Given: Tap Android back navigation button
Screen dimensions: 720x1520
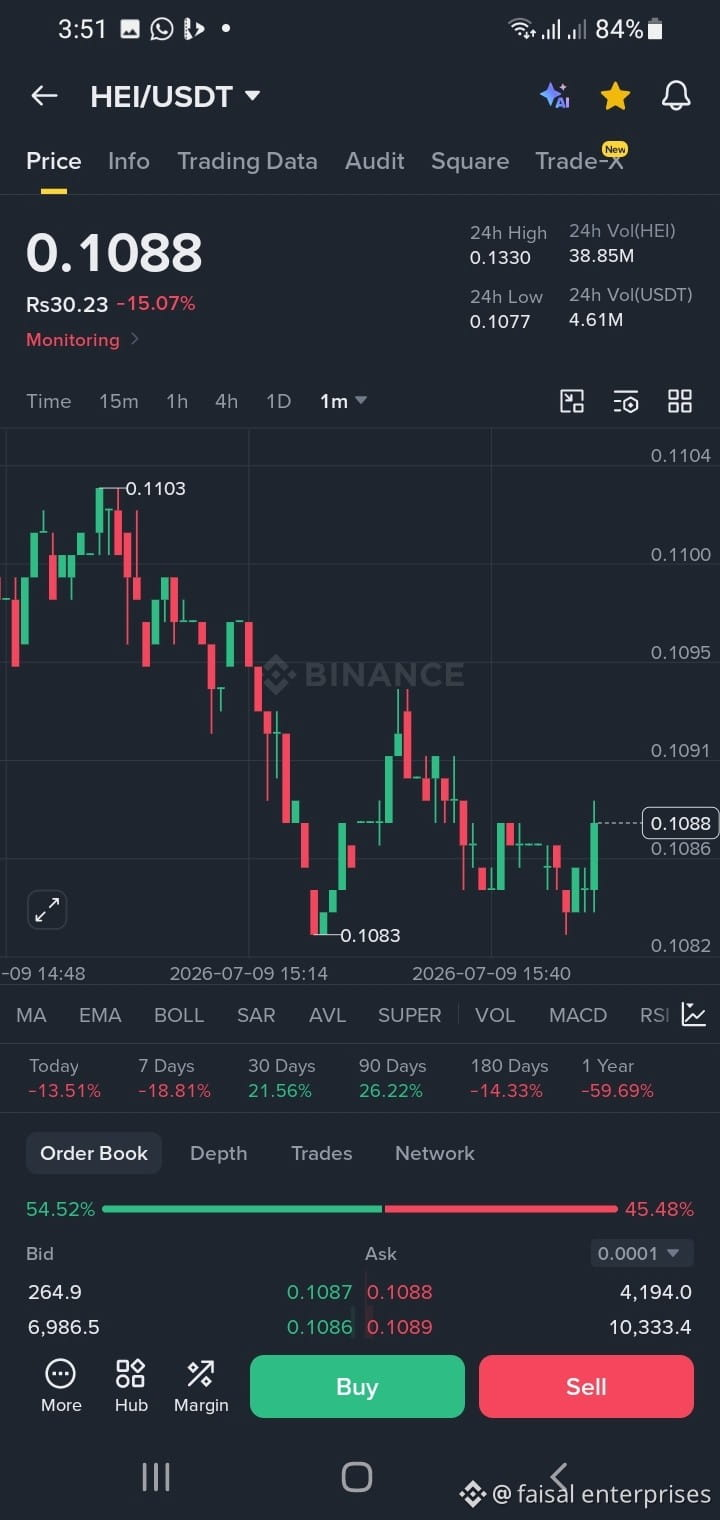Looking at the screenshot, I should coord(559,1477).
